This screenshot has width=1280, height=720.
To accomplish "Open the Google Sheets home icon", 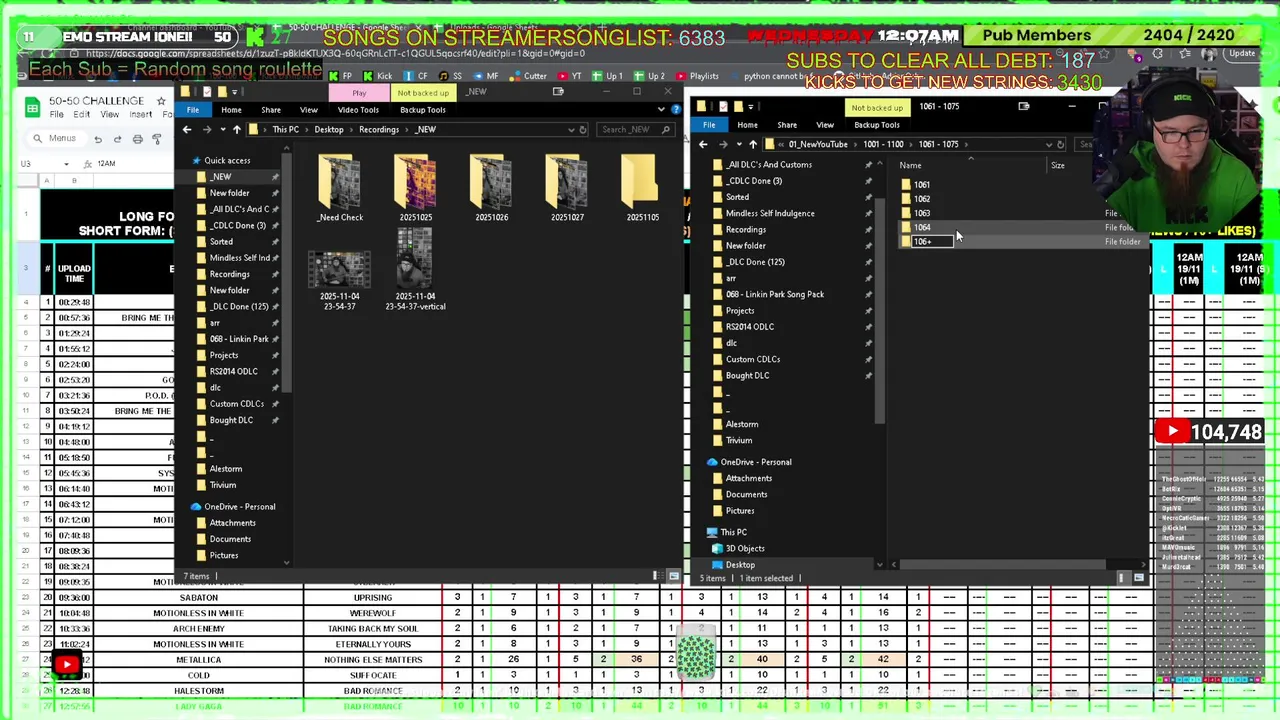I will [32, 107].
